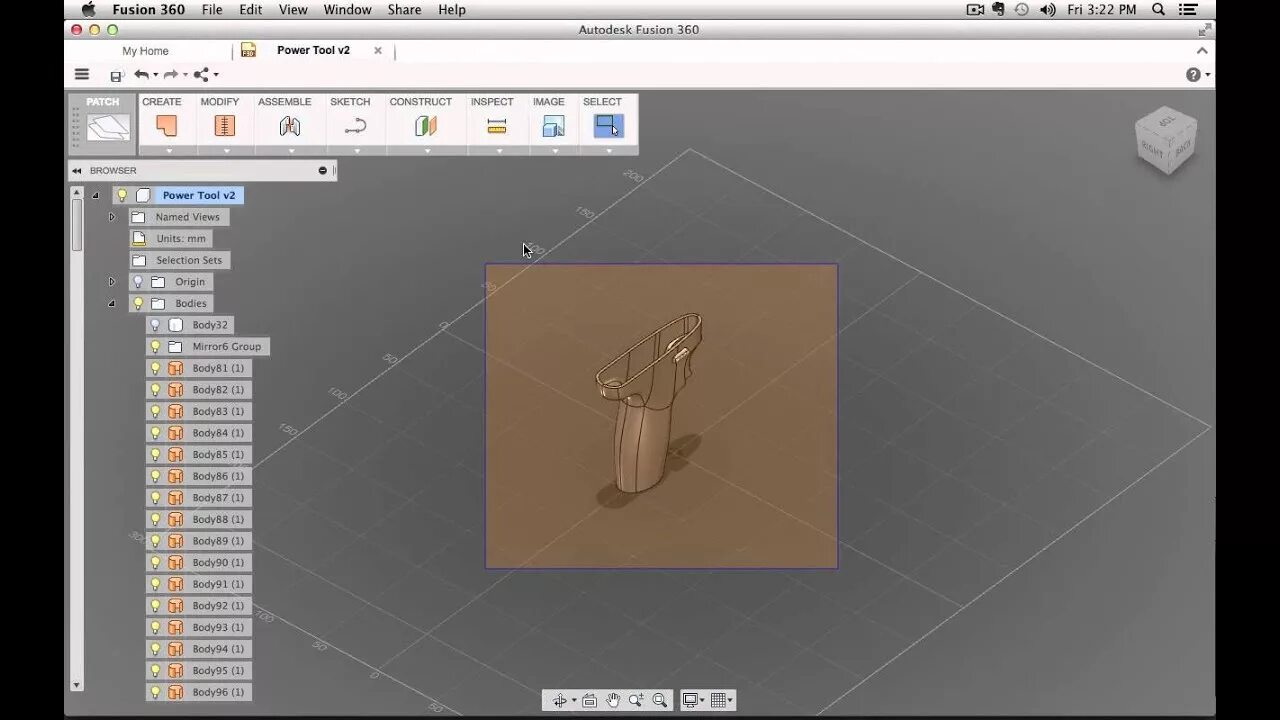Open grid and snaps settings icon
The image size is (1280, 720).
point(718,701)
